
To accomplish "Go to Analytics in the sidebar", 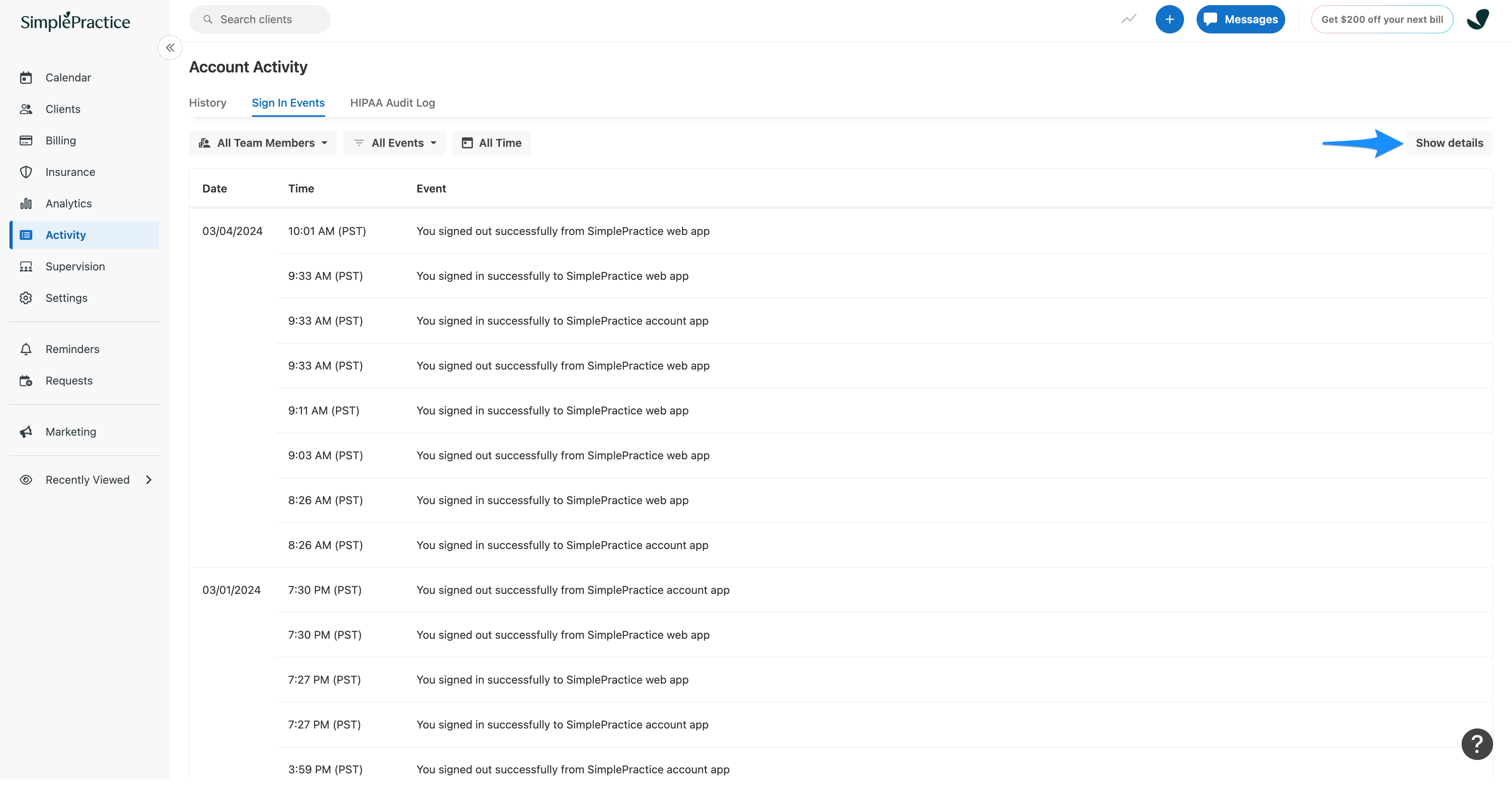I will (69, 203).
